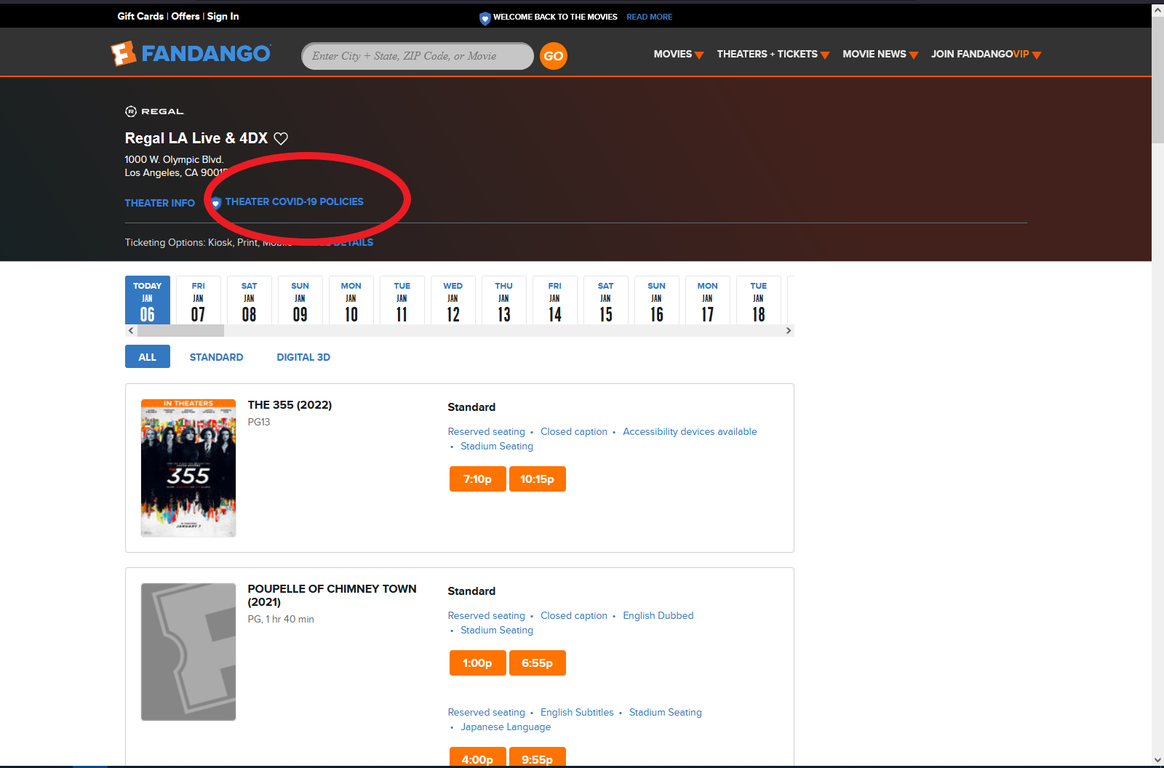Select Wed Jan 12 date
Image resolution: width=1164 pixels, height=768 pixels.
coord(453,300)
